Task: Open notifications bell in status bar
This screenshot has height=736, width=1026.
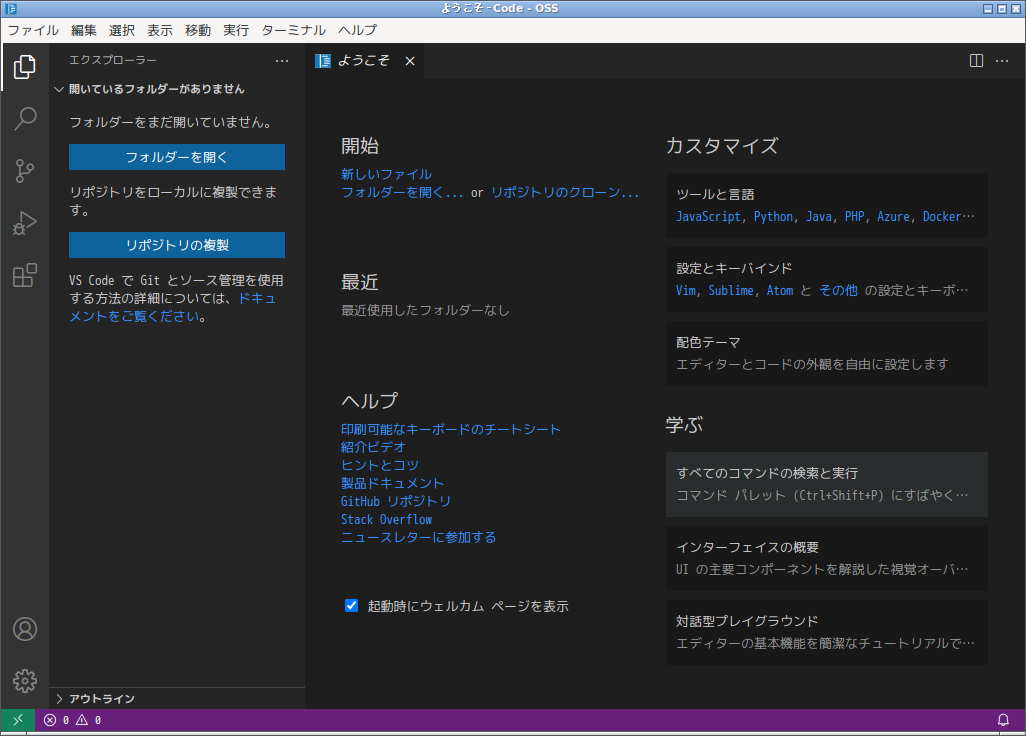Action: click(x=1002, y=720)
